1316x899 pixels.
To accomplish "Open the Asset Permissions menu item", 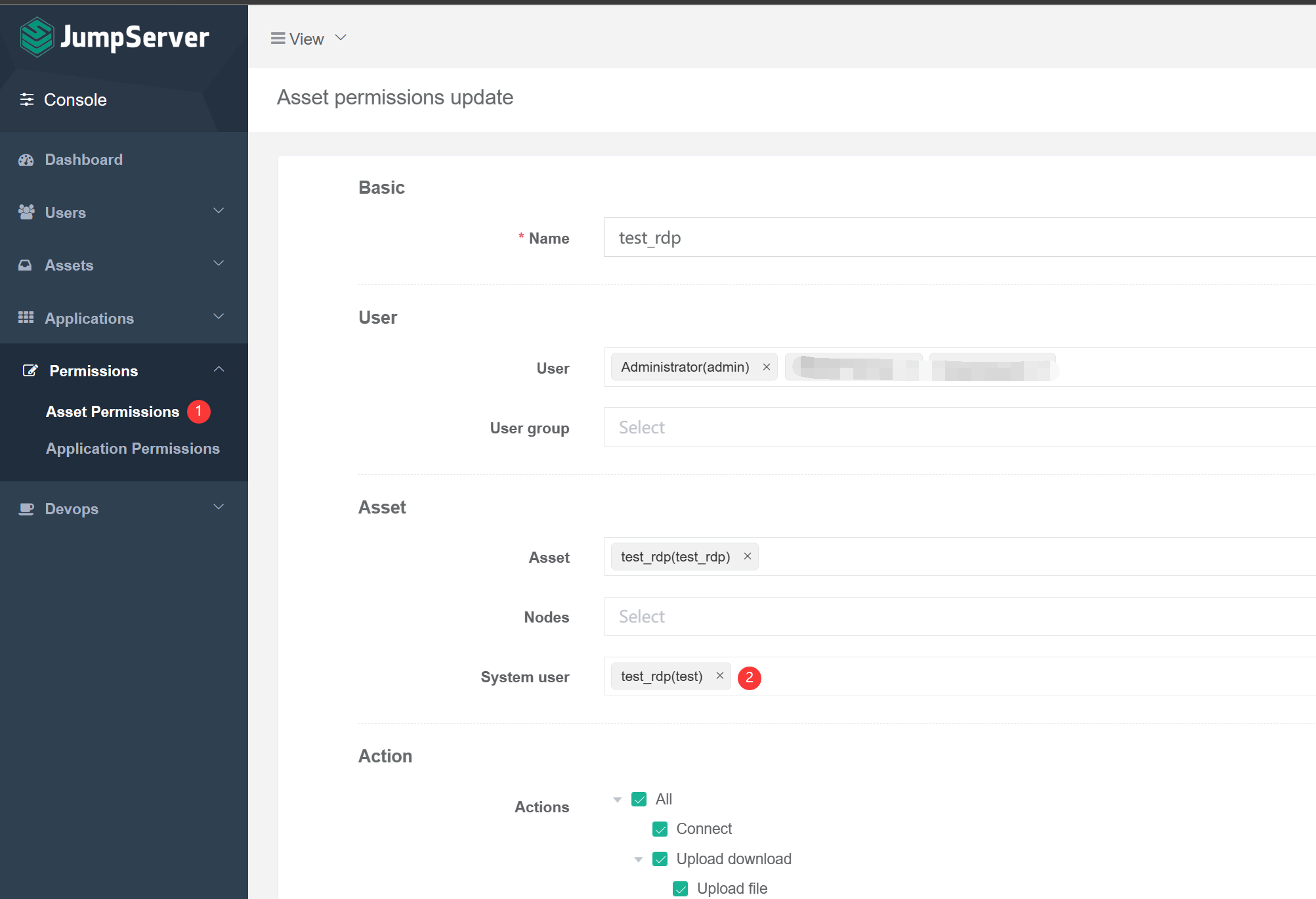I will coord(112,412).
